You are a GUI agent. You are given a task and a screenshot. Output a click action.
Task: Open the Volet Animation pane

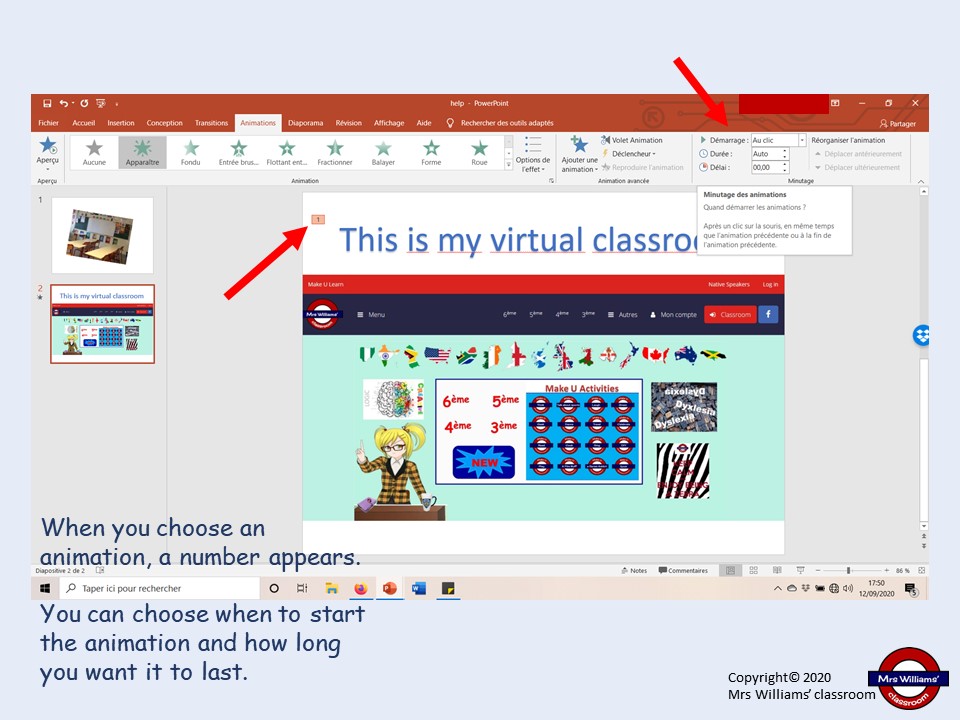tap(631, 140)
